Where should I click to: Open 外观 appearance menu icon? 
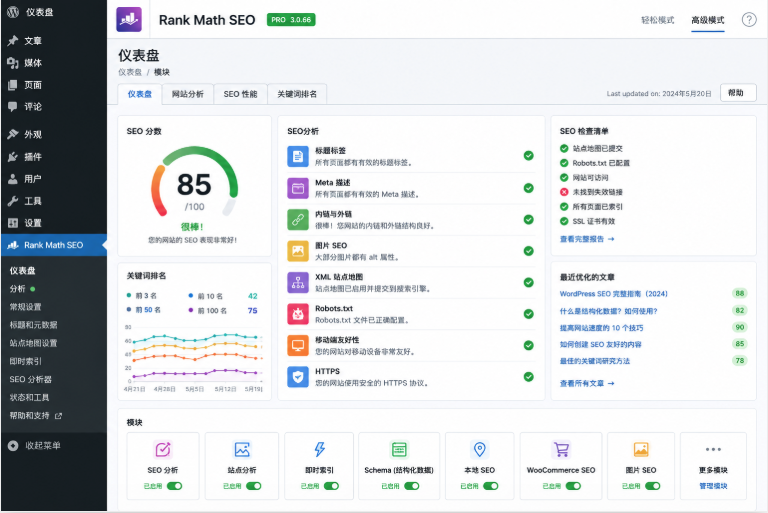(13, 134)
